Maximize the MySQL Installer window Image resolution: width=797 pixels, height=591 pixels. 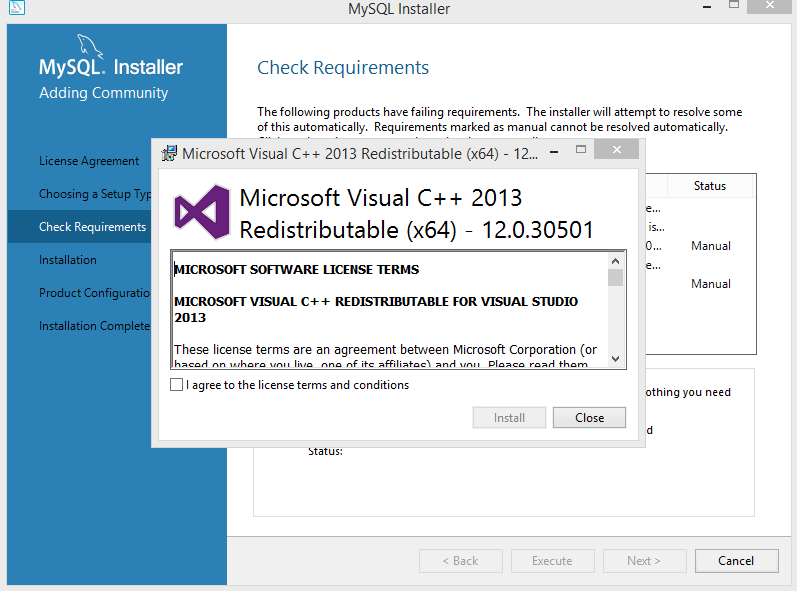click(733, 5)
